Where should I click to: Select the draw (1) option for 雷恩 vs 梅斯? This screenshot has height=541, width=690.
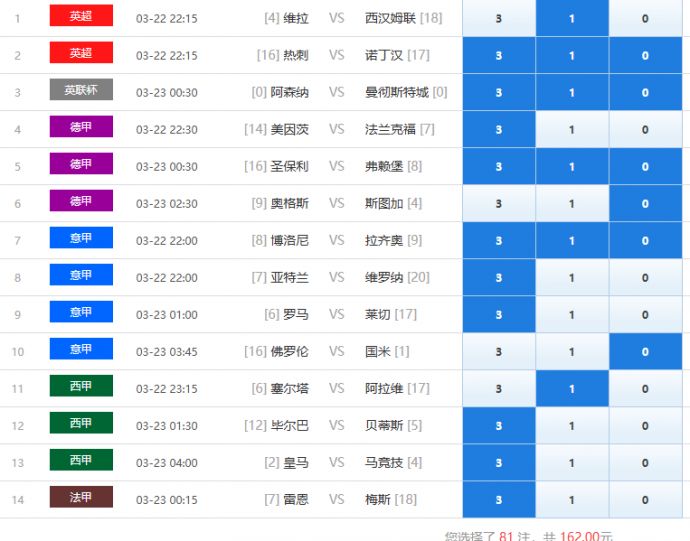pos(571,500)
